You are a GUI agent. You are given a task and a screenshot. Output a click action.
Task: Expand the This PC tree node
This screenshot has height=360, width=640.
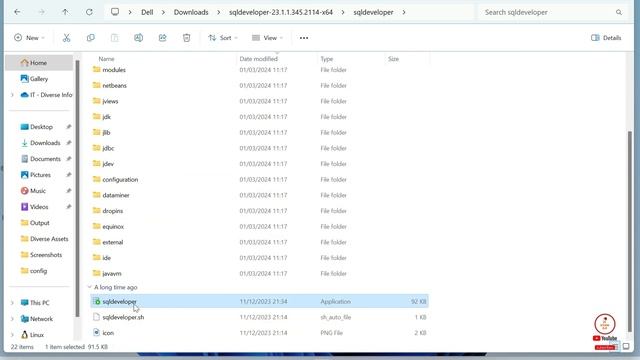pos(12,303)
